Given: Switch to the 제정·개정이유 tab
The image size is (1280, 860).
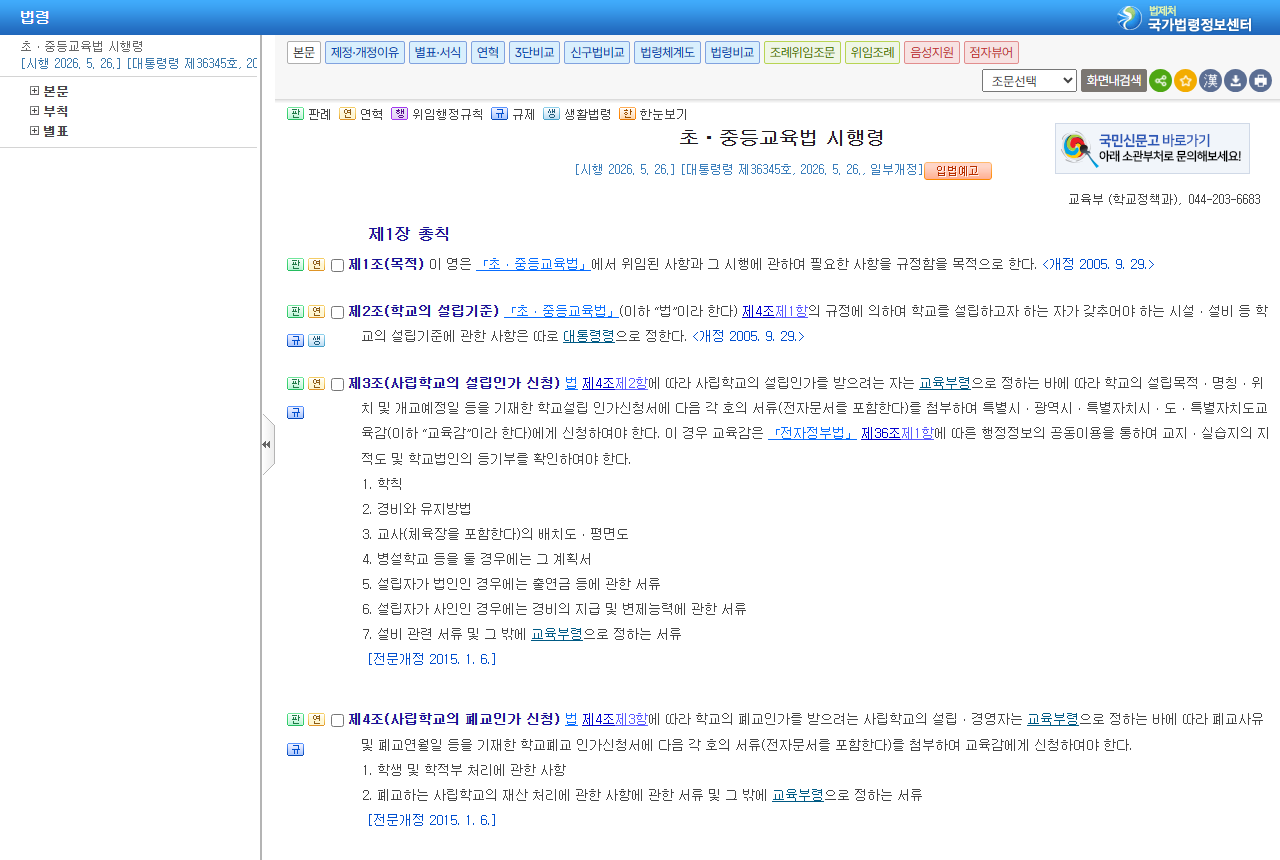Looking at the screenshot, I should (x=364, y=53).
